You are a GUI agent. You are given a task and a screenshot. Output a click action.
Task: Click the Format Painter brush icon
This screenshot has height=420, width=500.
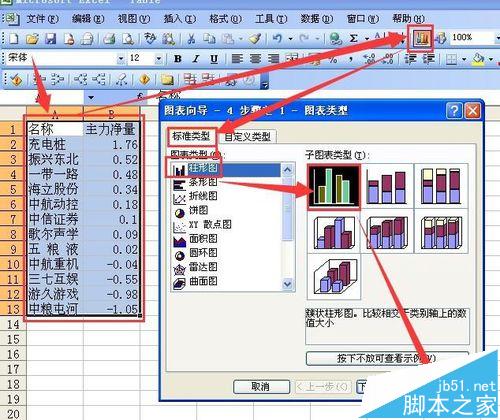(255, 39)
